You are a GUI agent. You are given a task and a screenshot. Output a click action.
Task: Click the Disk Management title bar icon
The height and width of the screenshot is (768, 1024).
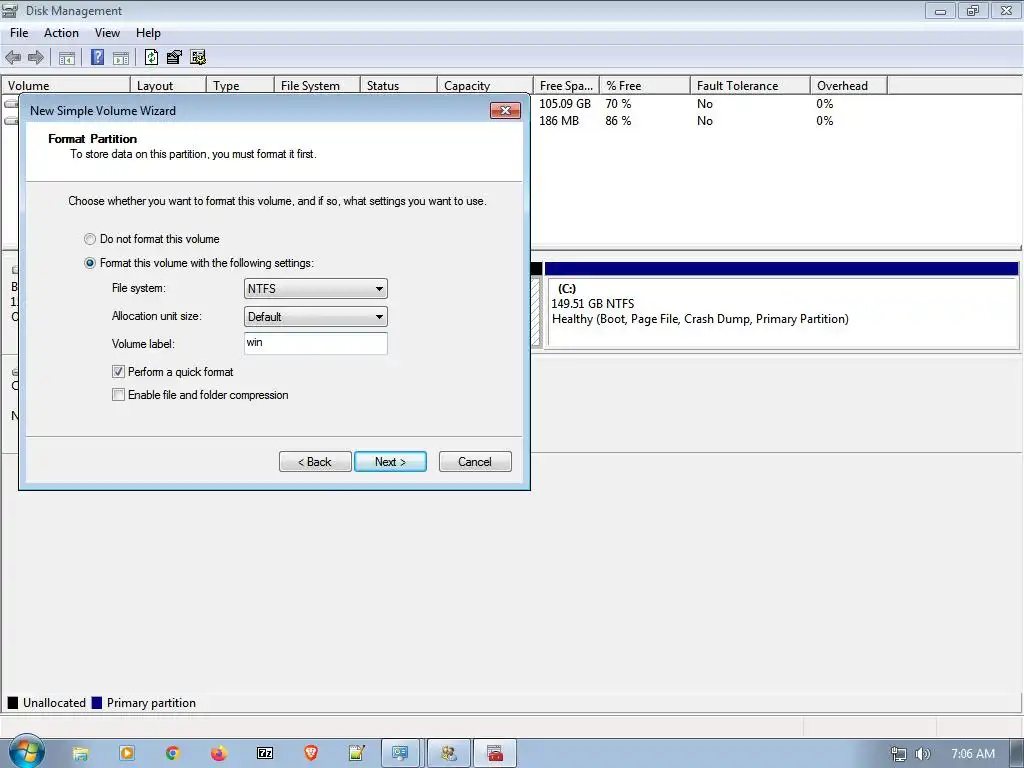[10, 10]
